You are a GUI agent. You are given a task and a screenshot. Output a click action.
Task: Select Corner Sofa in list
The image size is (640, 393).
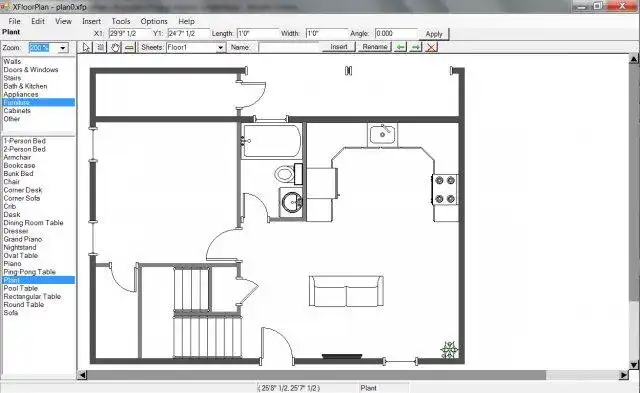pos(22,198)
